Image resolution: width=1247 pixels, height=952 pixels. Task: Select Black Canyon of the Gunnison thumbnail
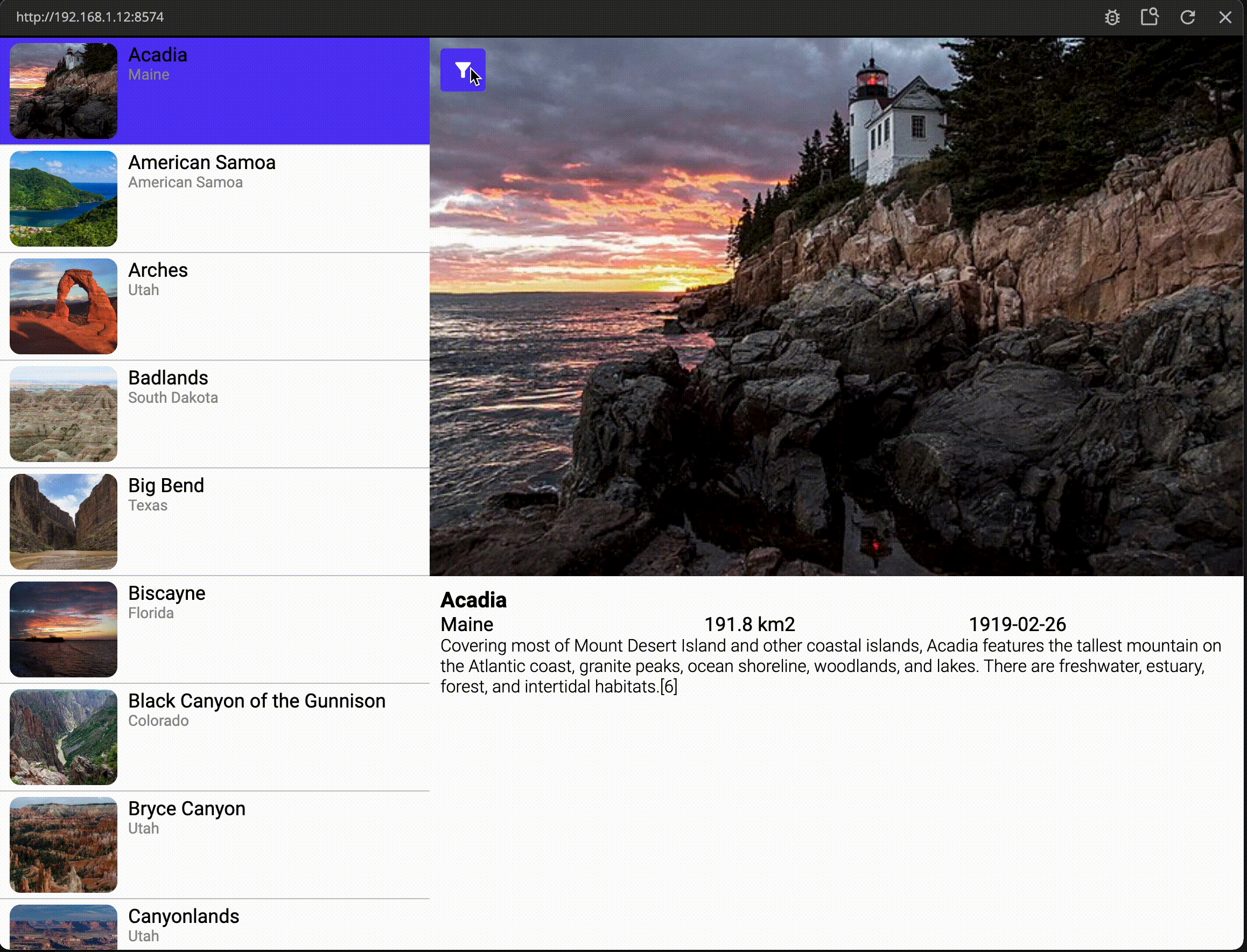(x=64, y=737)
